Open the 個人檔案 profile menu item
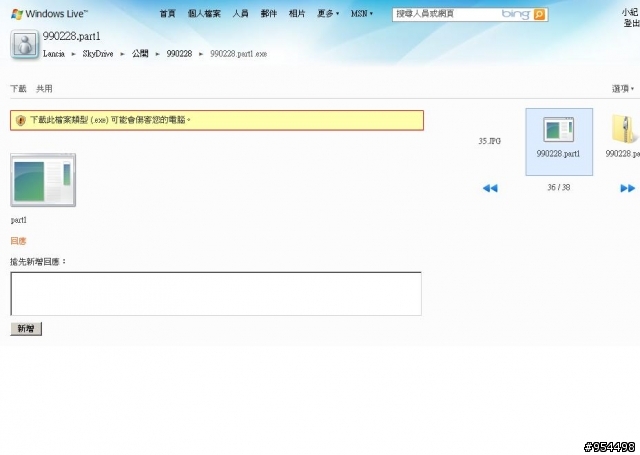Image resolution: width=640 pixels, height=455 pixels. click(x=204, y=13)
